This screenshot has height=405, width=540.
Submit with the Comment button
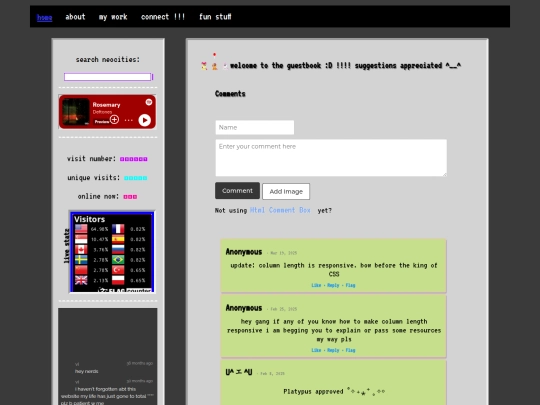[237, 191]
